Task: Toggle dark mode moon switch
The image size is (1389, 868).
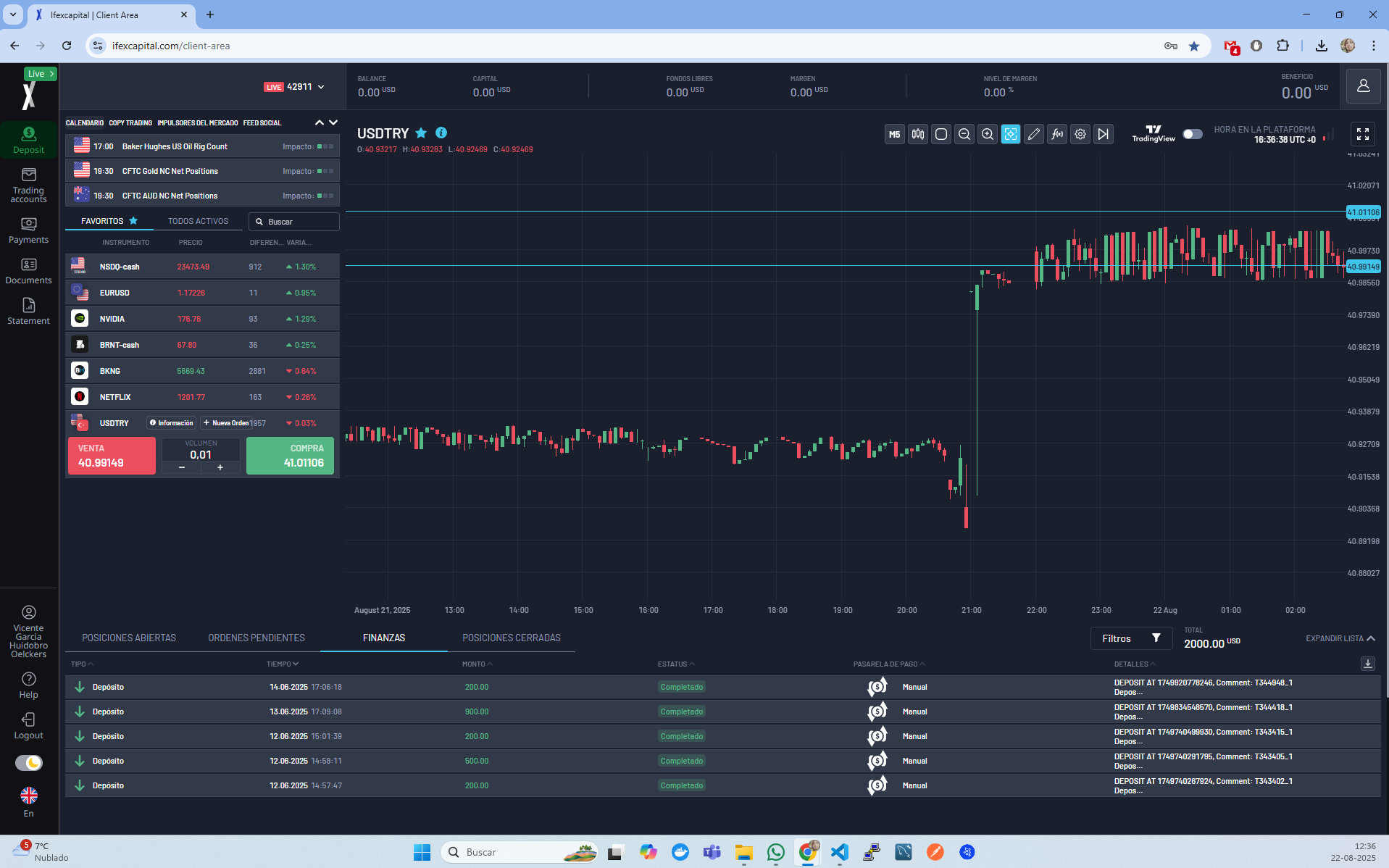Action: (29, 763)
